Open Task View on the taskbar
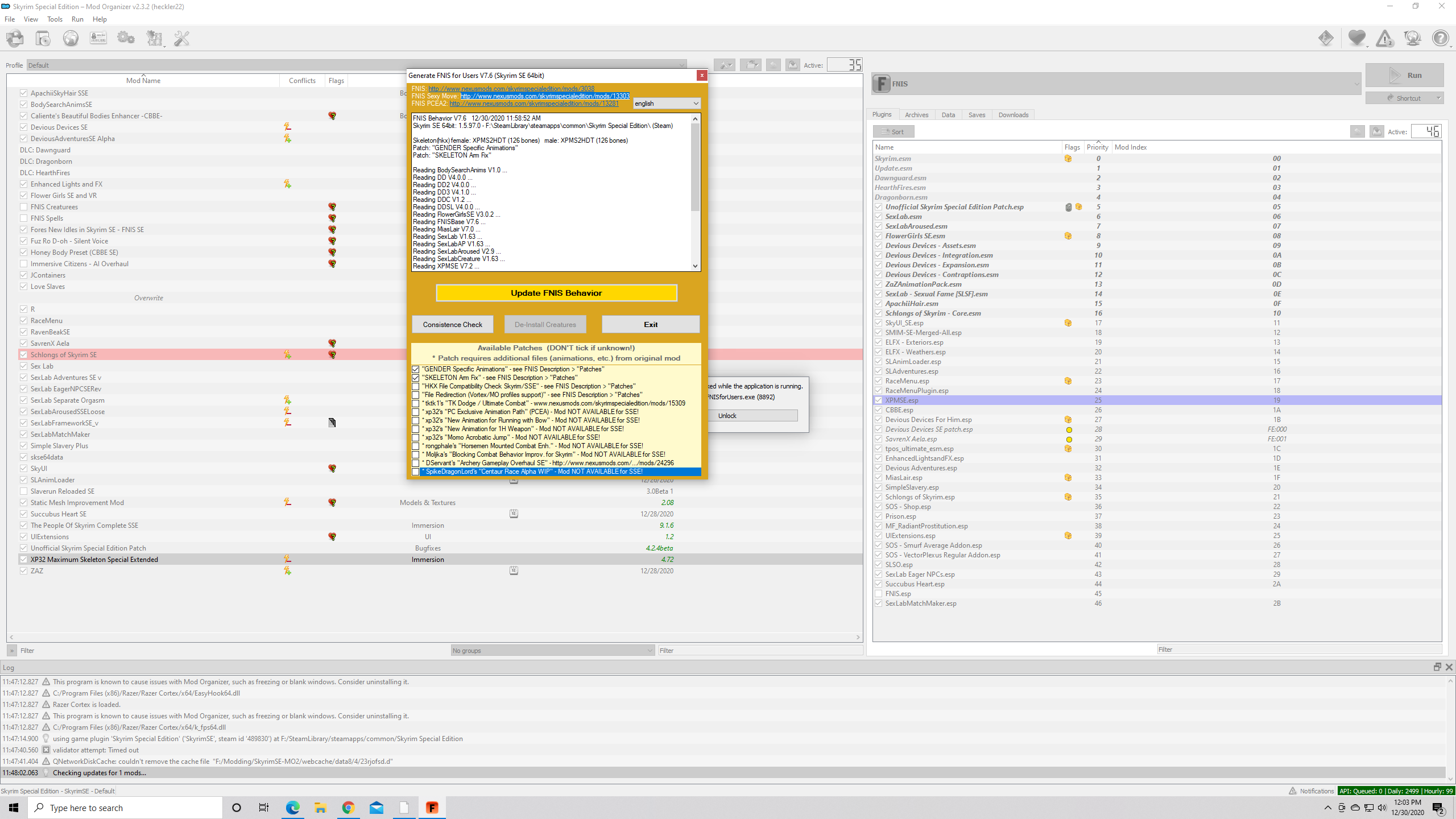 tap(264, 808)
